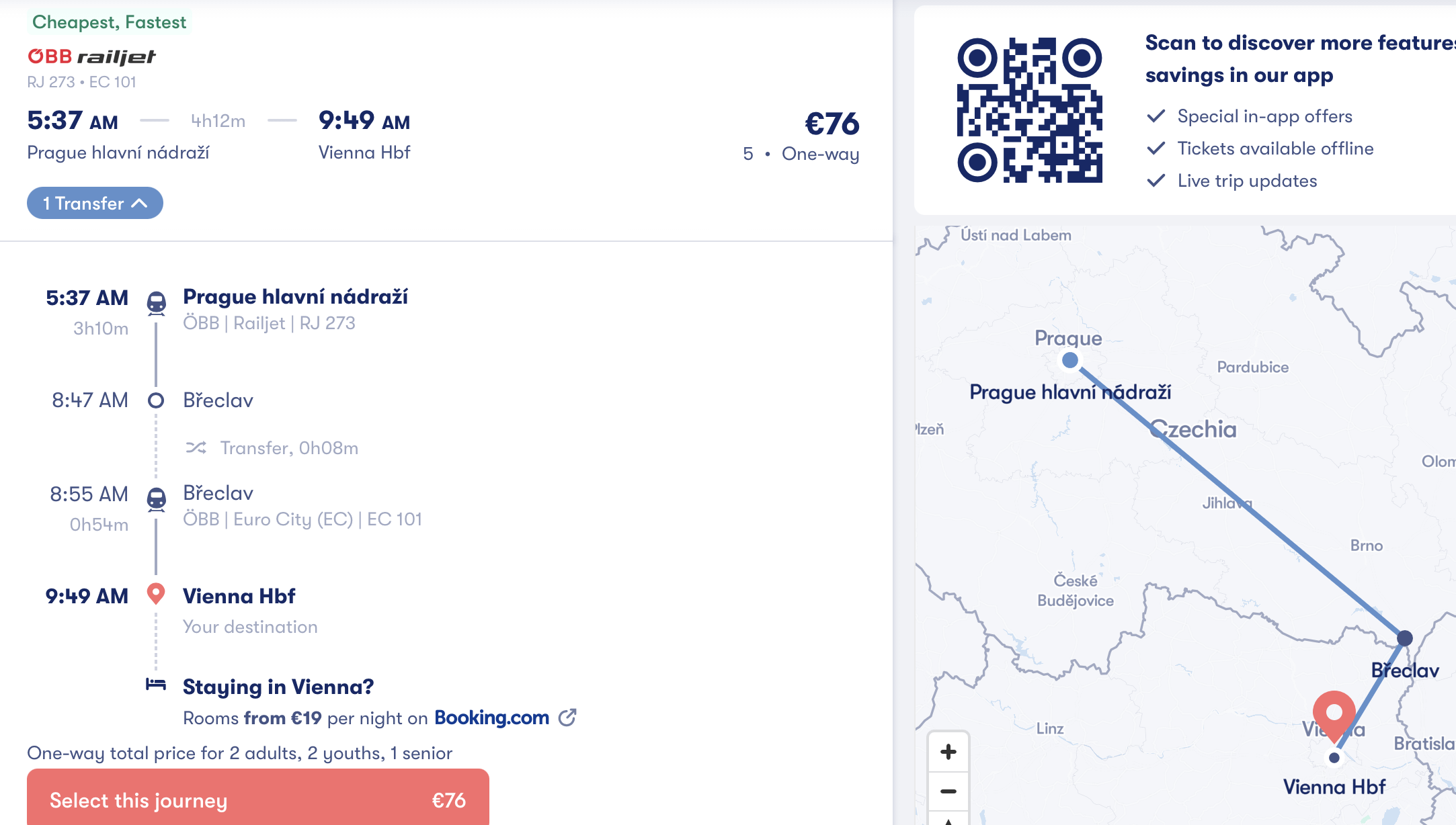Click the train icon at Prague departure

(157, 303)
